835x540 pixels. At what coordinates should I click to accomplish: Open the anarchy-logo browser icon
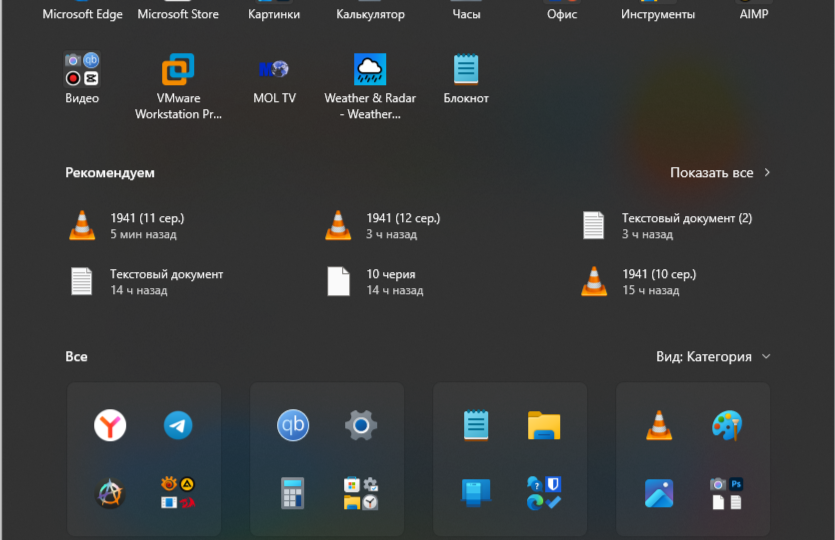coord(110,493)
